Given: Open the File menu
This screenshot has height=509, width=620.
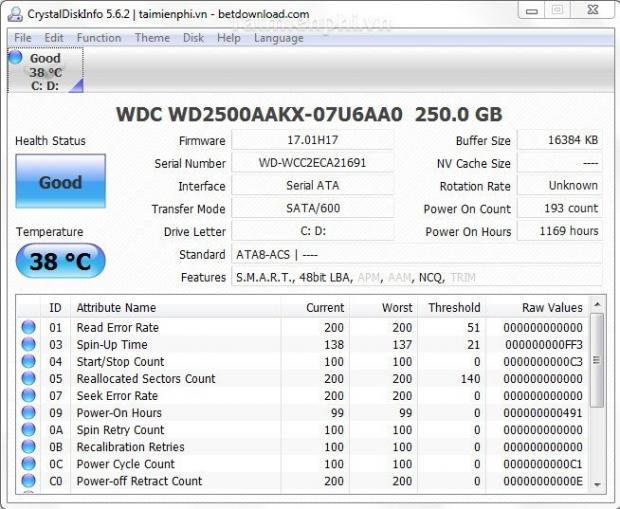Looking at the screenshot, I should [22, 38].
